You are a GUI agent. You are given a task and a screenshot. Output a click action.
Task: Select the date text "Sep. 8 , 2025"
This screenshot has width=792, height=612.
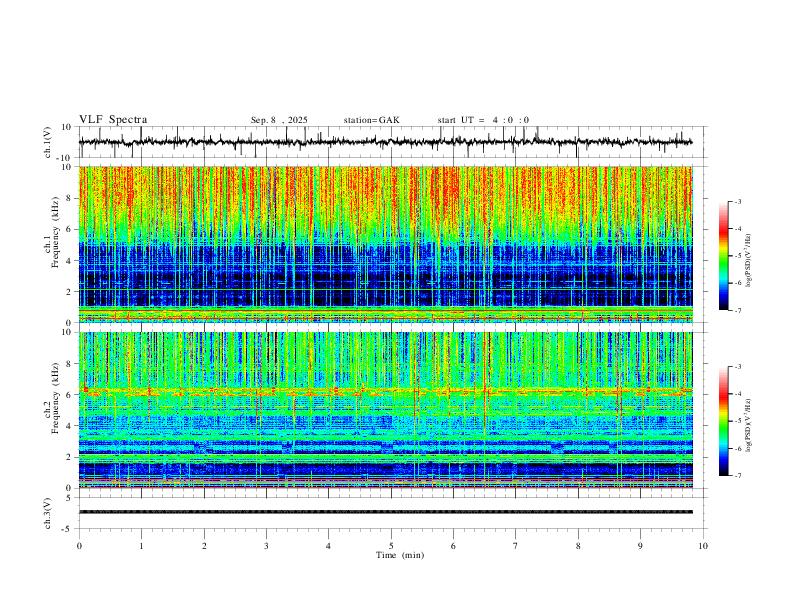[x=279, y=120]
